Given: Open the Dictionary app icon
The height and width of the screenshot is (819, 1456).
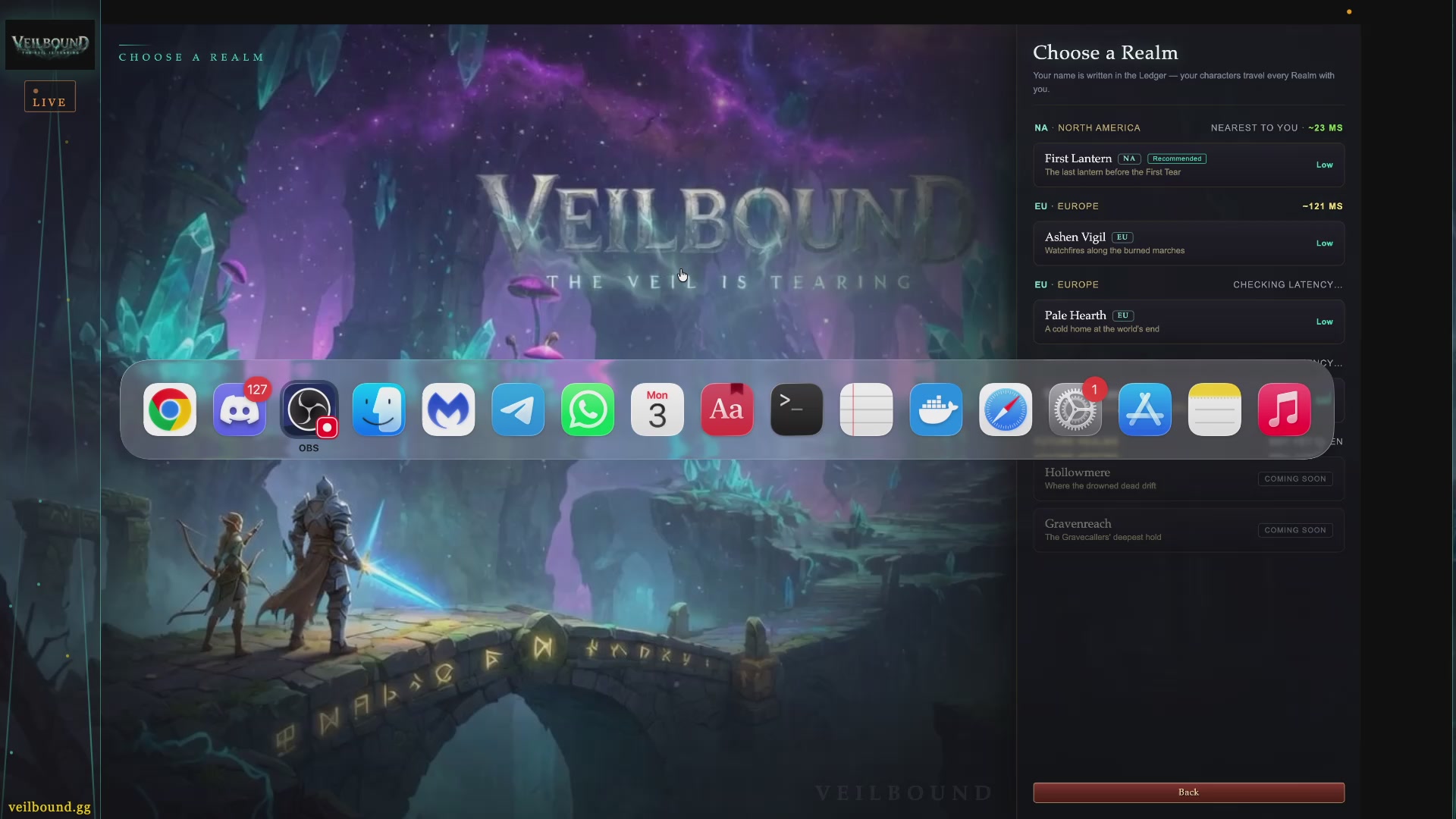Looking at the screenshot, I should point(727,409).
